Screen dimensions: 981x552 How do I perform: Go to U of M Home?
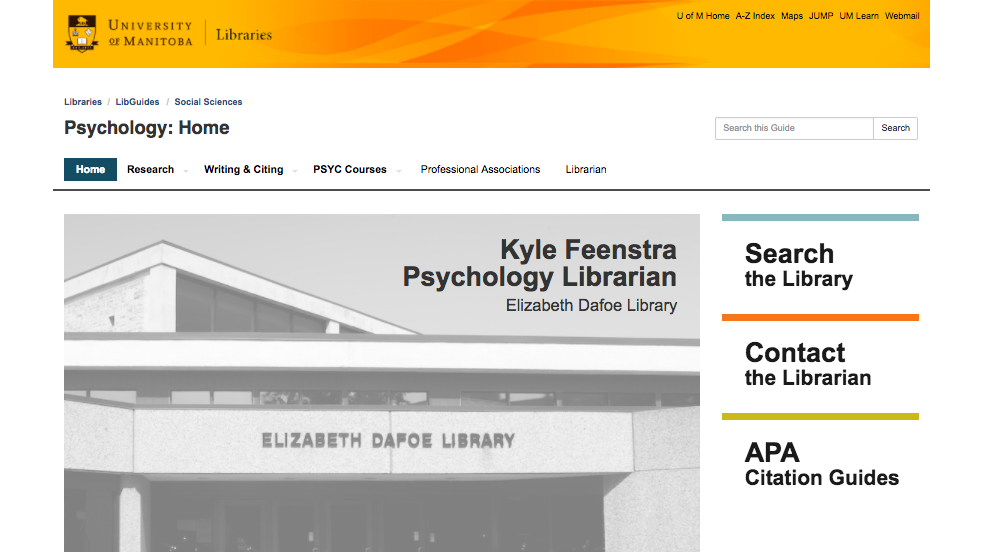pos(703,16)
